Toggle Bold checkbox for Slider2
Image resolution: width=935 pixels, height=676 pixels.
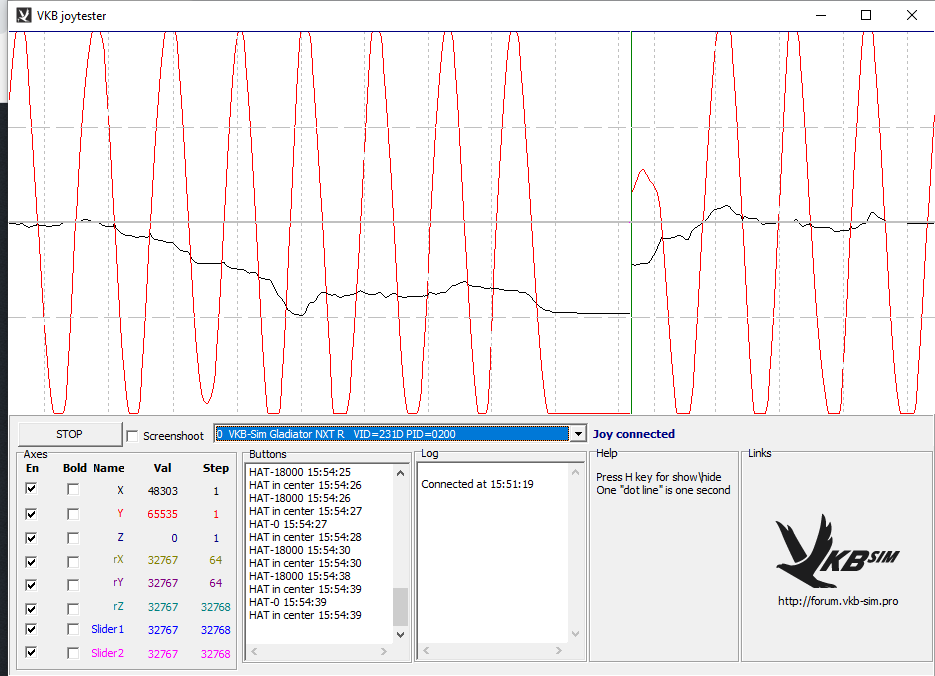coord(73,653)
